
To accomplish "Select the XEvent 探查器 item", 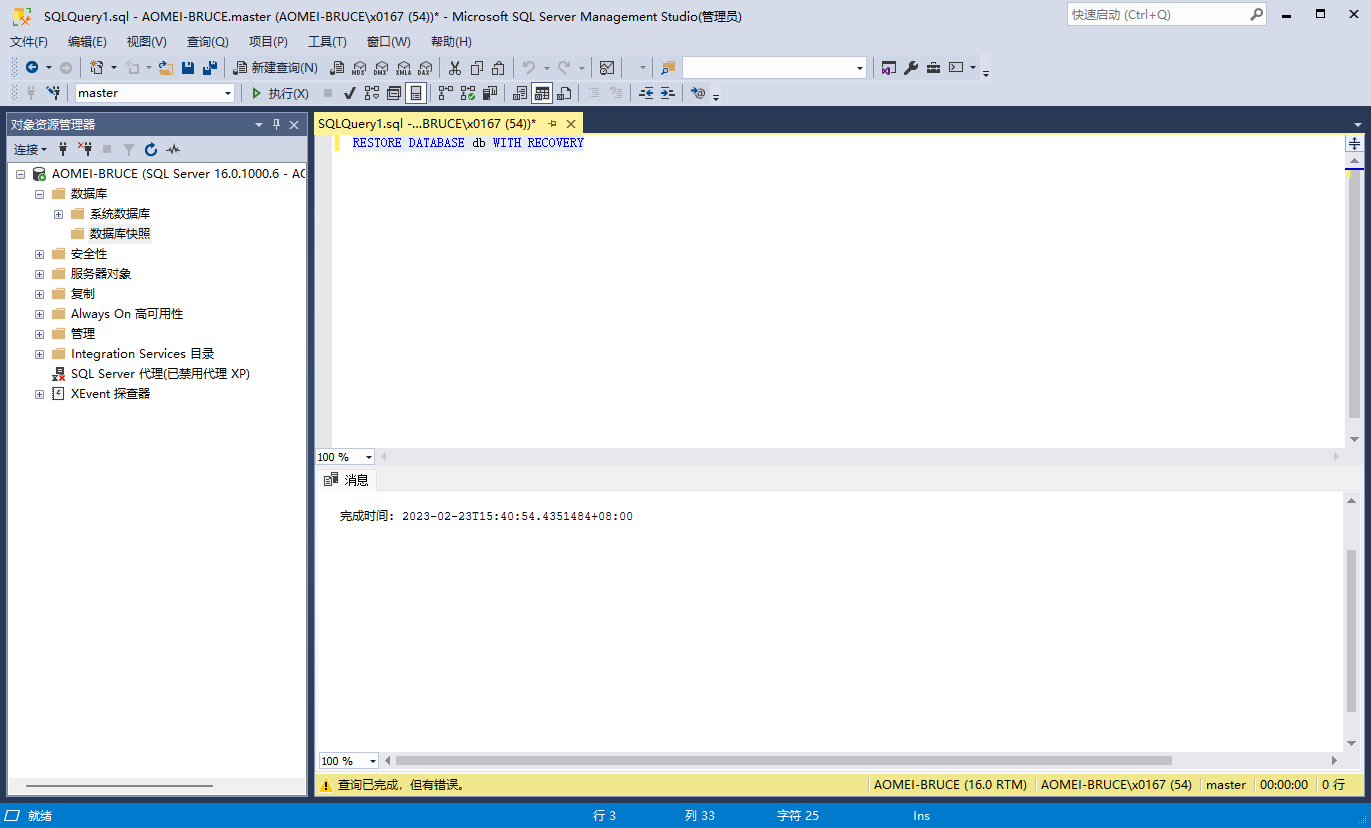I will point(110,394).
